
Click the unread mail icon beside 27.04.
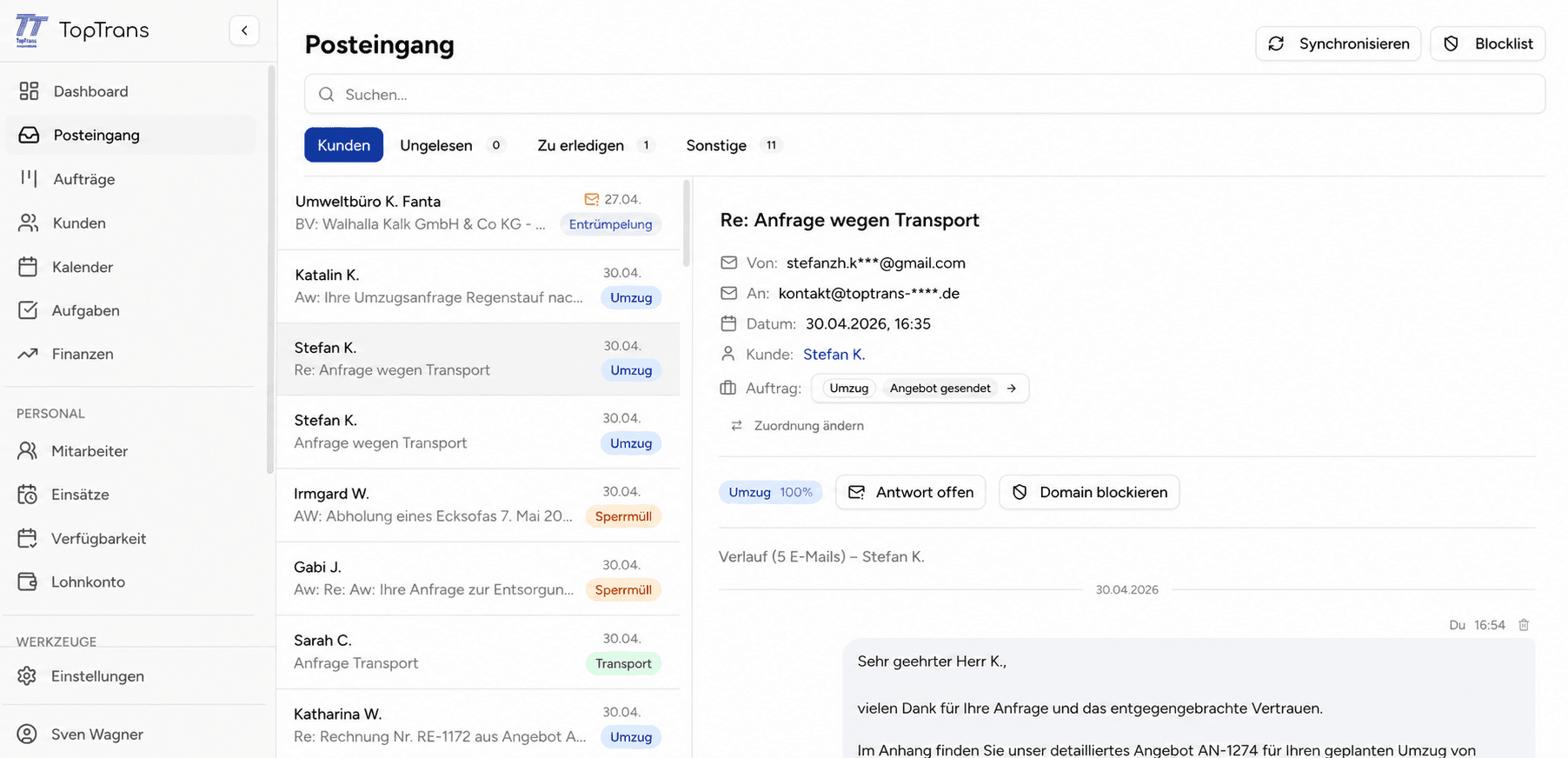click(x=592, y=199)
